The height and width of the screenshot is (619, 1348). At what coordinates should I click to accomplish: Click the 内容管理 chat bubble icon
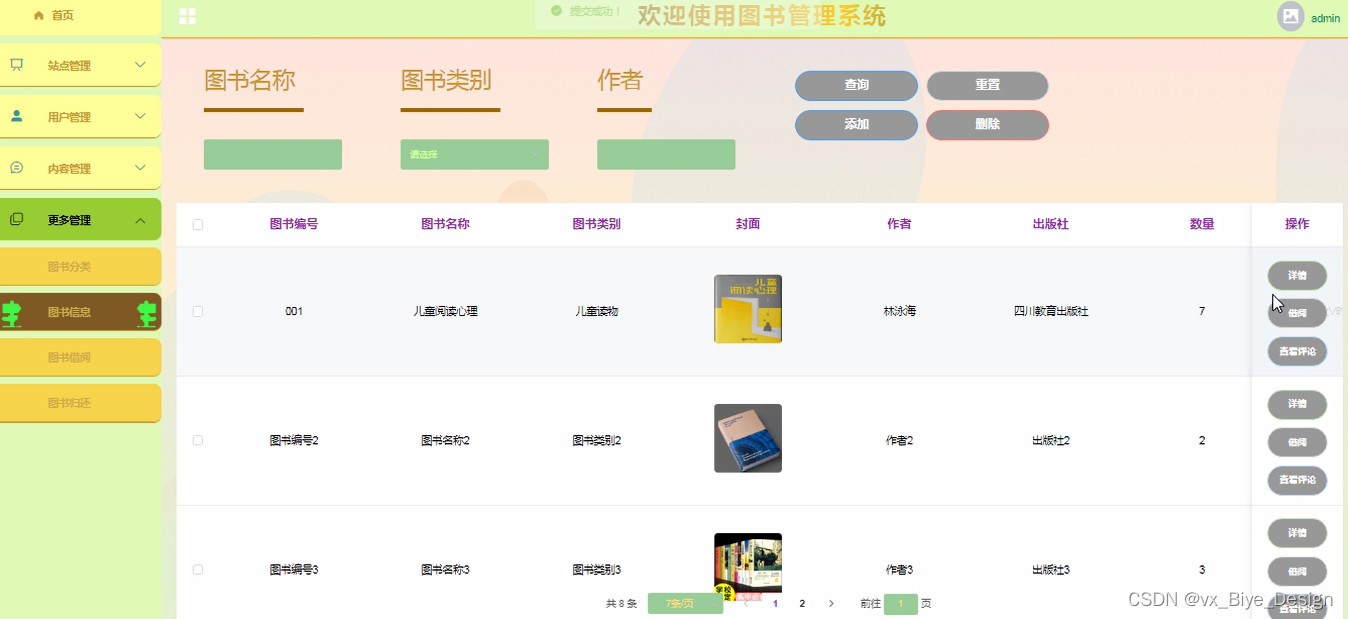(17, 168)
